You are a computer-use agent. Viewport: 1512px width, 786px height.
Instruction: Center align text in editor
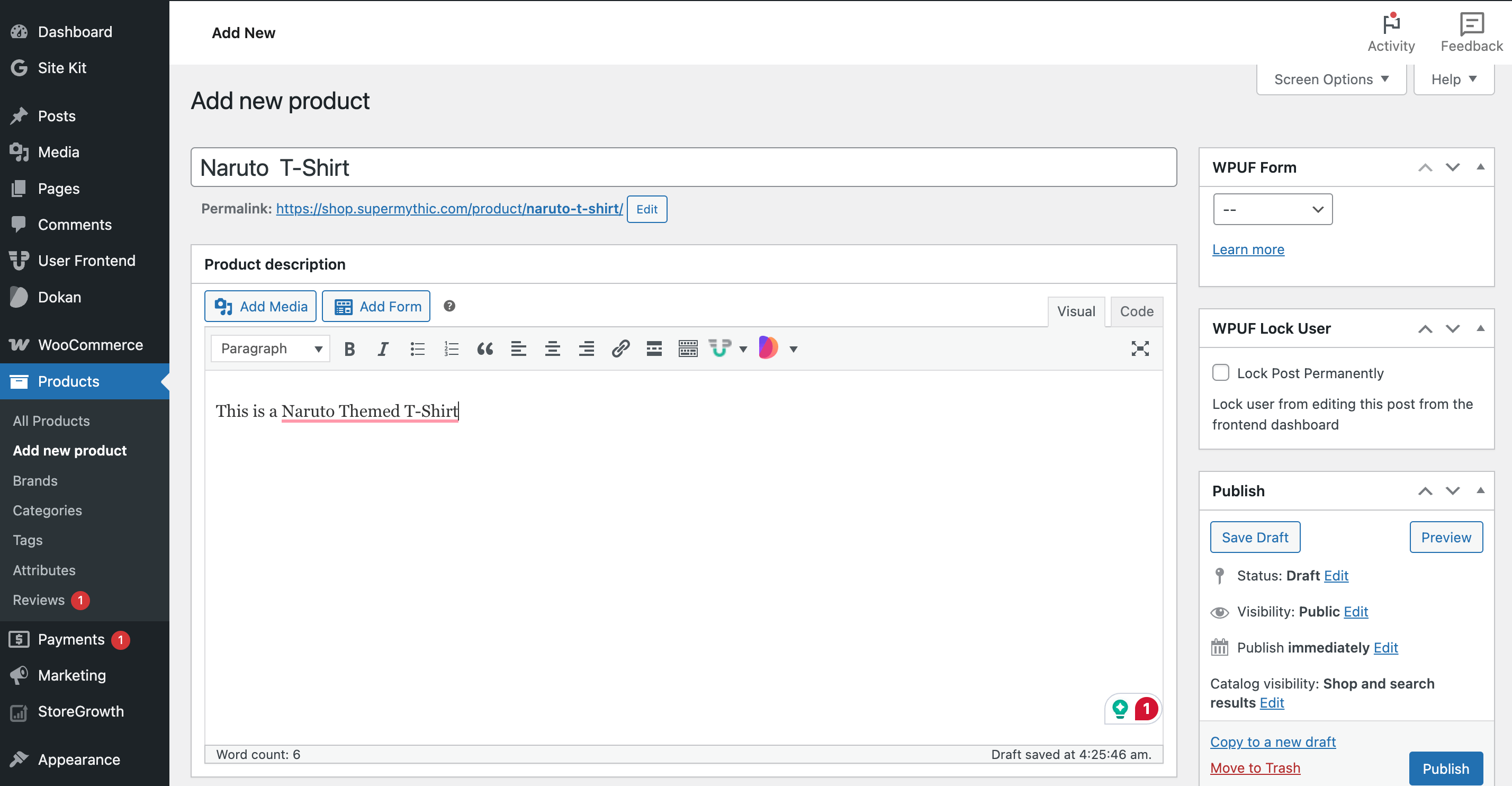pos(552,349)
